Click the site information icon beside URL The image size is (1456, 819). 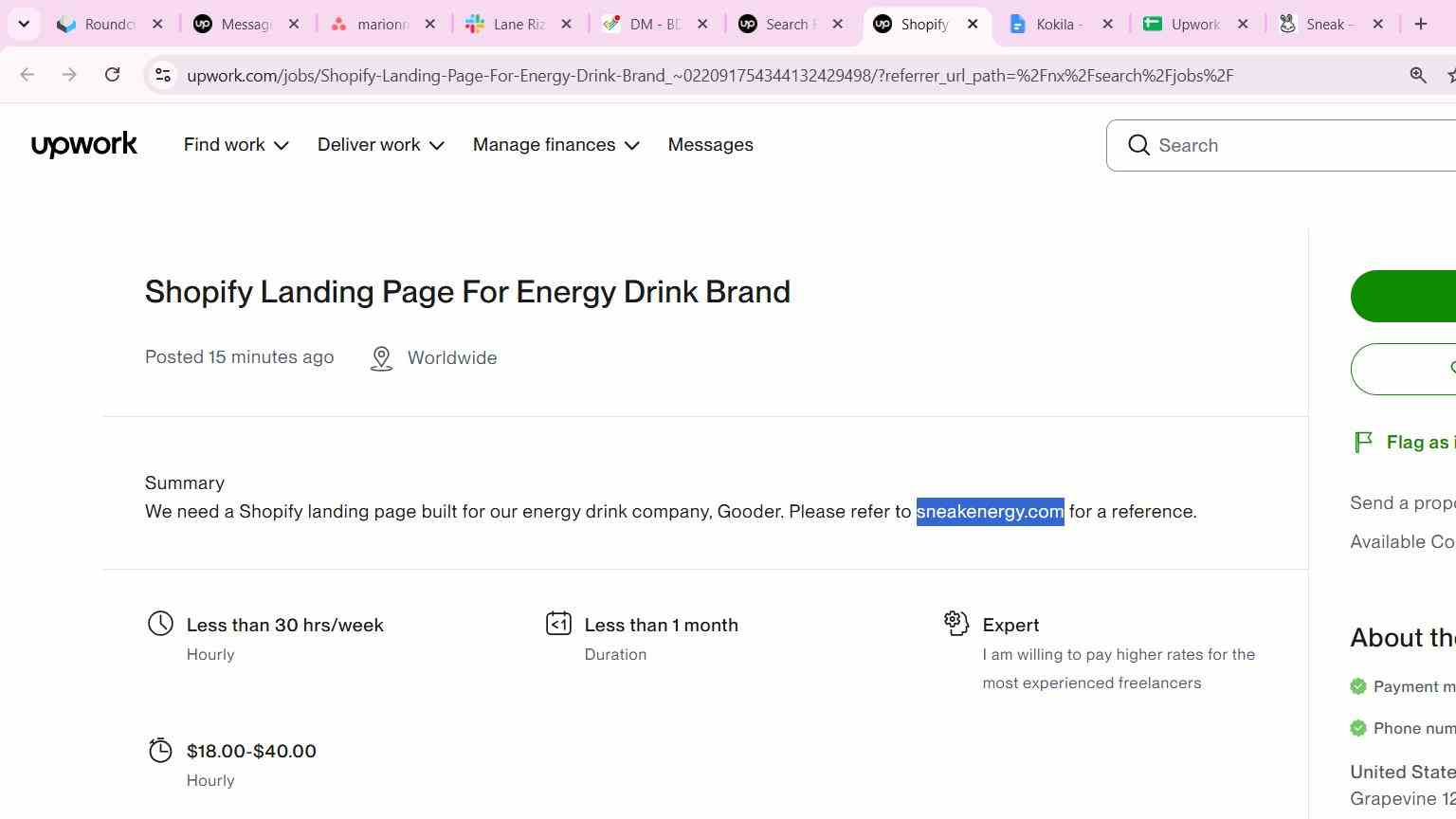pyautogui.click(x=163, y=75)
